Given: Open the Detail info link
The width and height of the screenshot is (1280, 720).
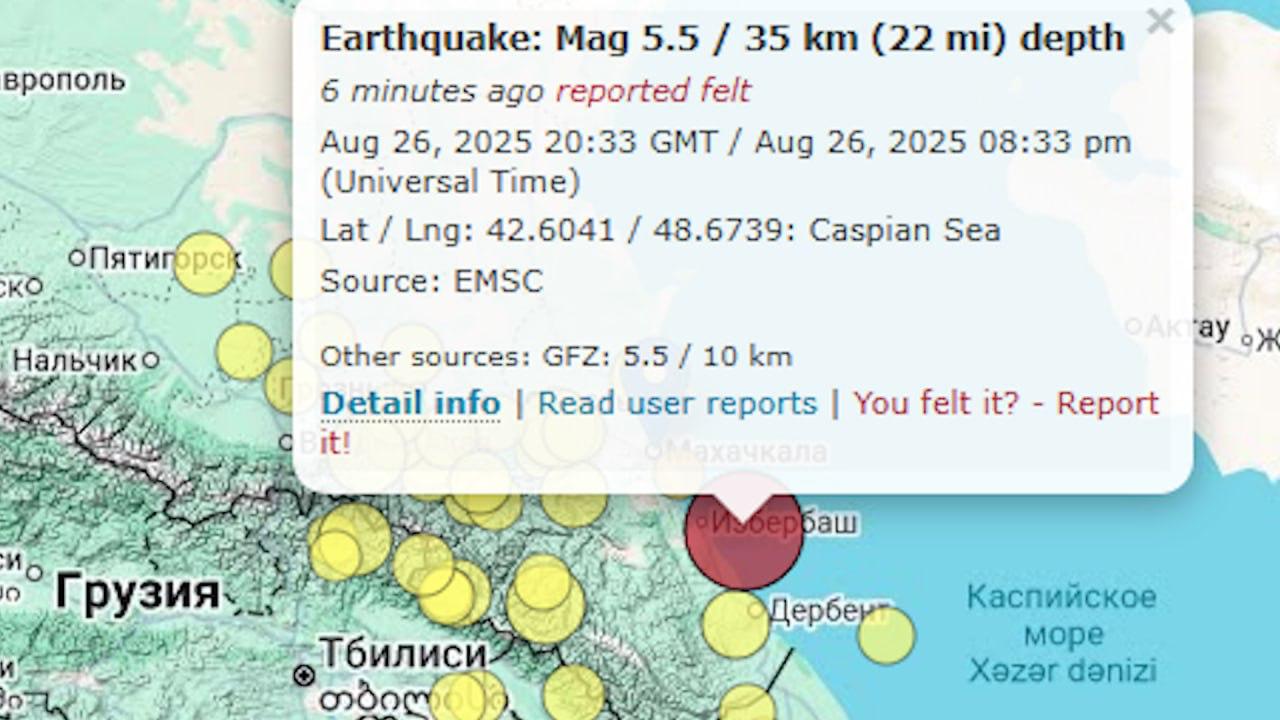Looking at the screenshot, I should point(410,403).
